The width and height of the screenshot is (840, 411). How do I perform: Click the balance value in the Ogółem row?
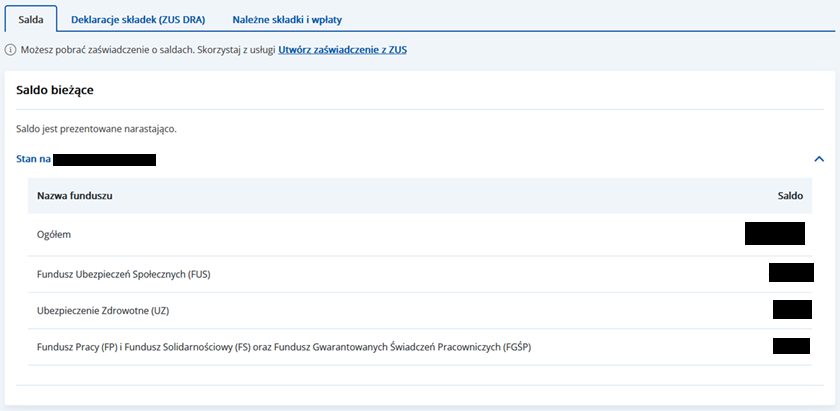click(x=774, y=234)
